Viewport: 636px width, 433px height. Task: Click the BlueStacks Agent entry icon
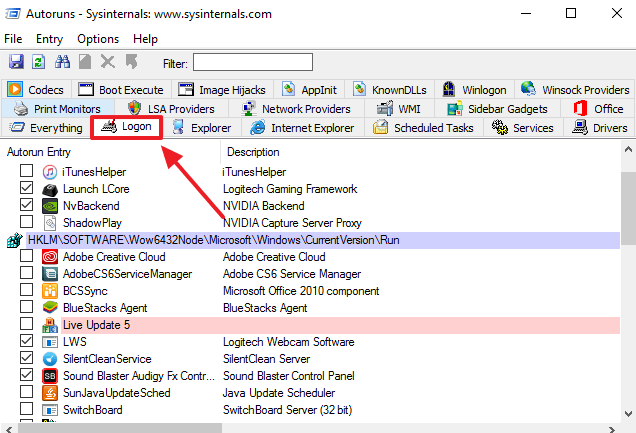50,308
